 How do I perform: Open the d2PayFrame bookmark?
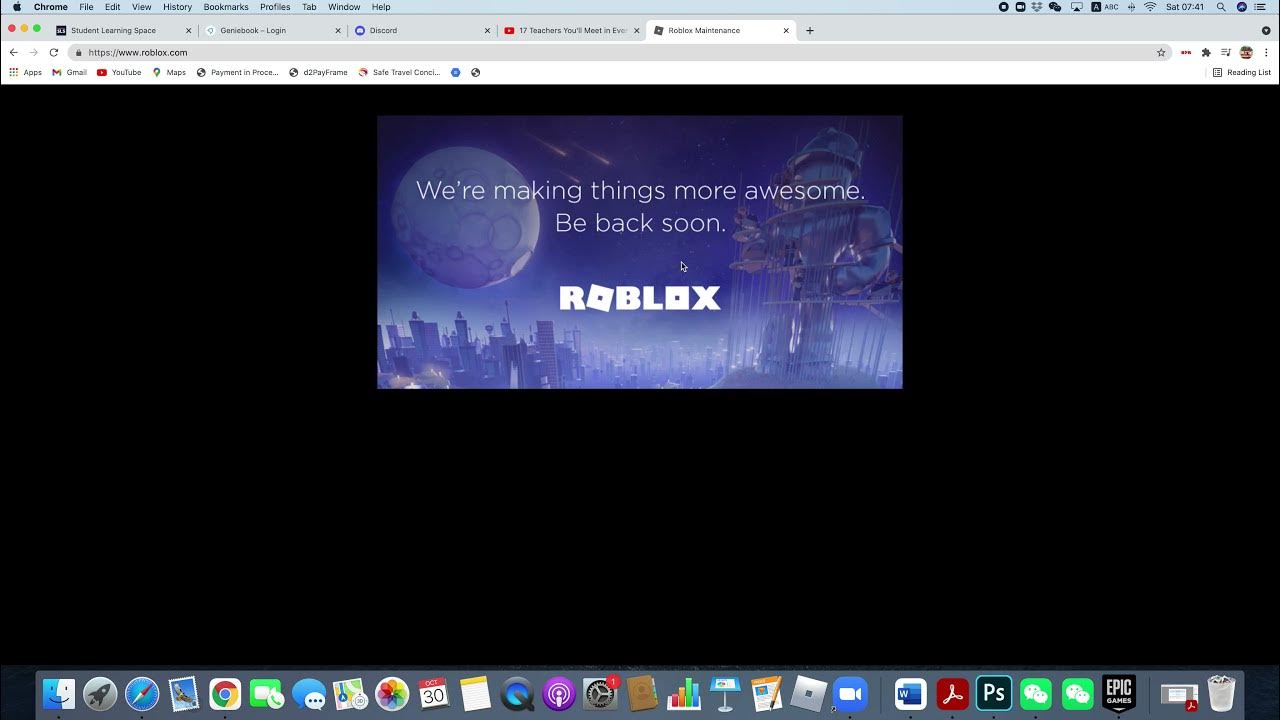(x=318, y=72)
